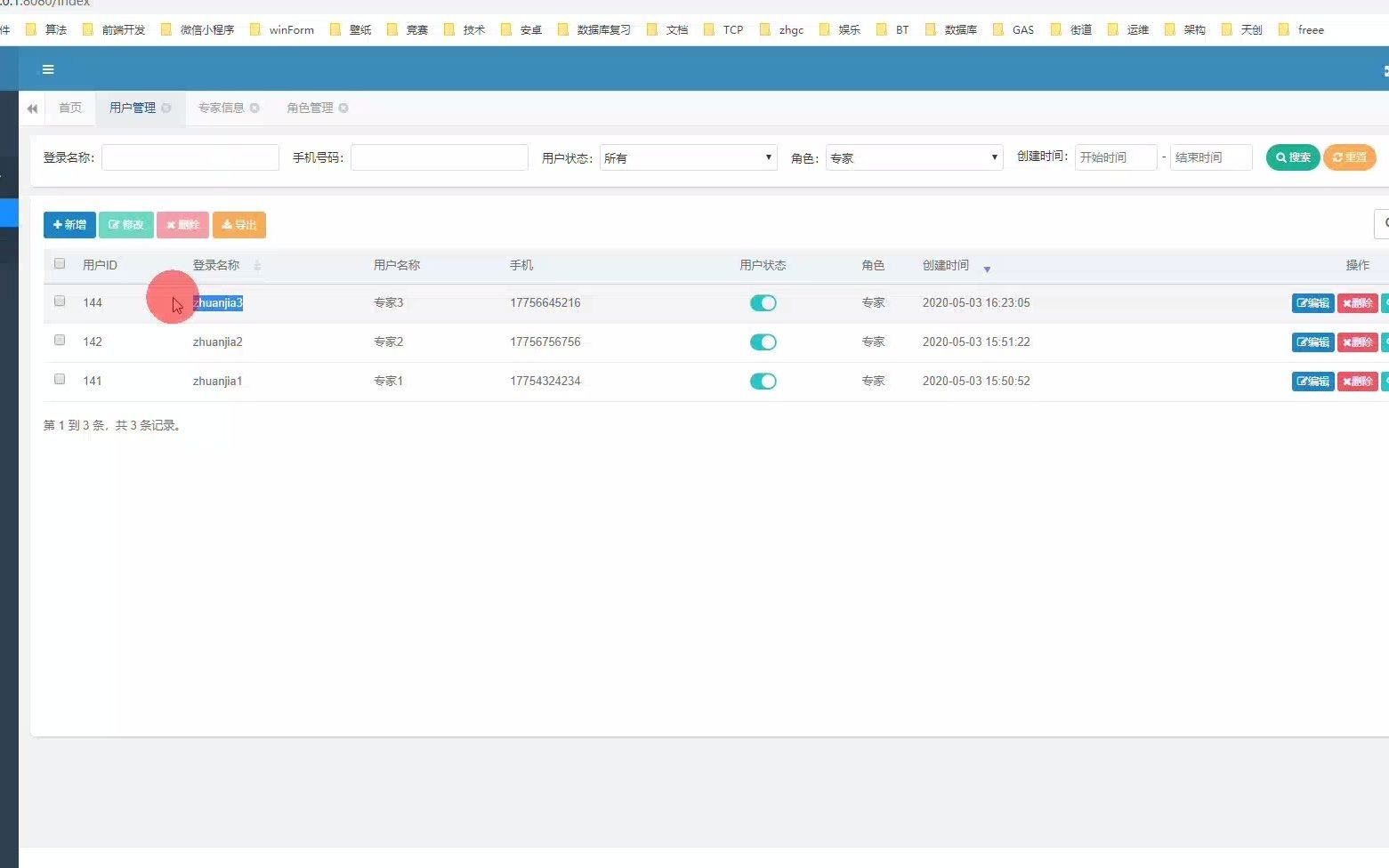1389x868 pixels.
Task: Open the 文档 bookmark folder
Action: (x=667, y=29)
